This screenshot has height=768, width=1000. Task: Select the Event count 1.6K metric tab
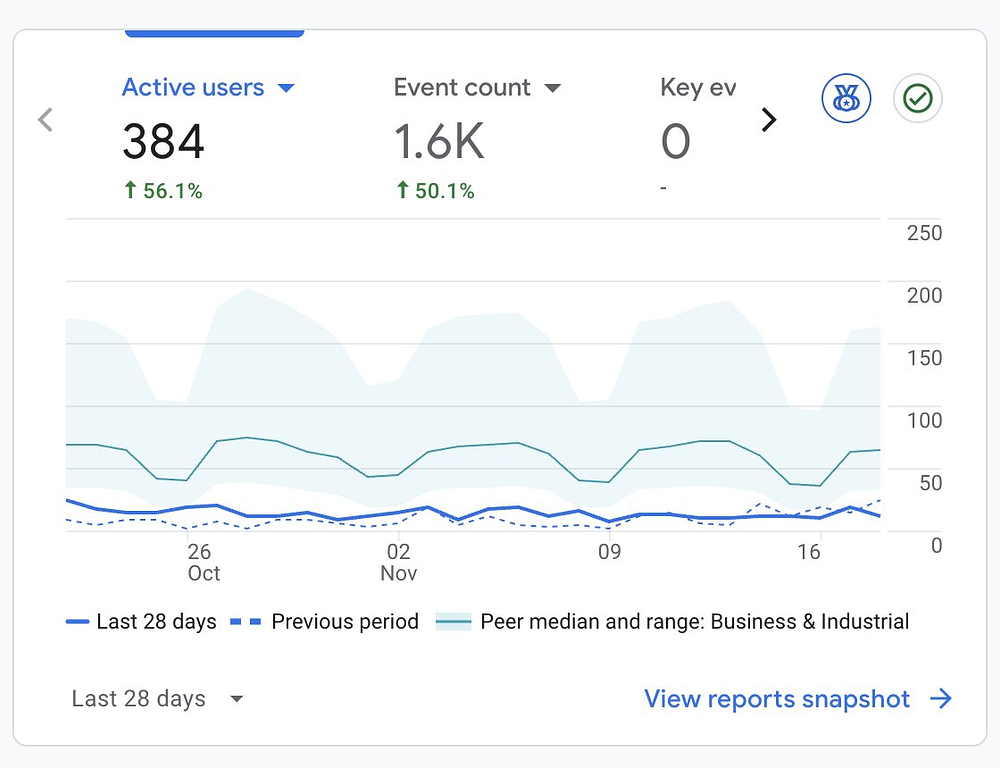440,143
